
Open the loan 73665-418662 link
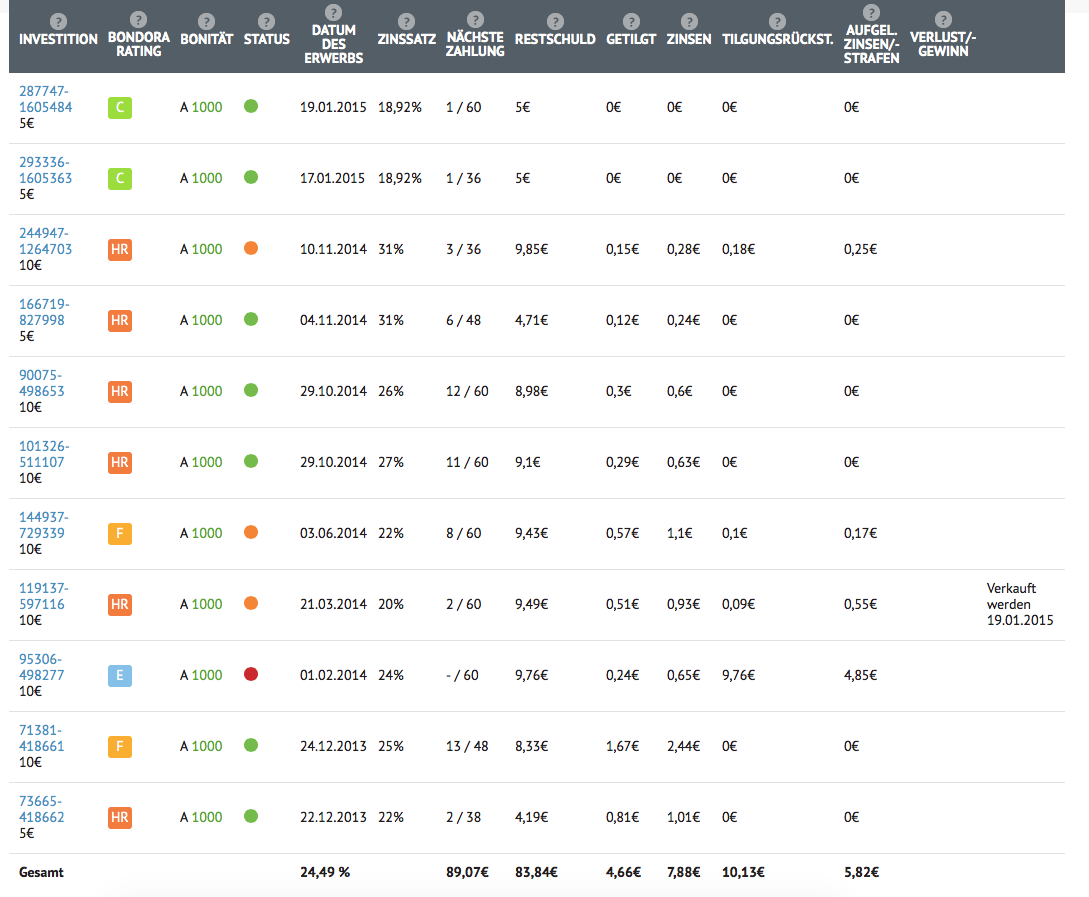click(x=42, y=810)
